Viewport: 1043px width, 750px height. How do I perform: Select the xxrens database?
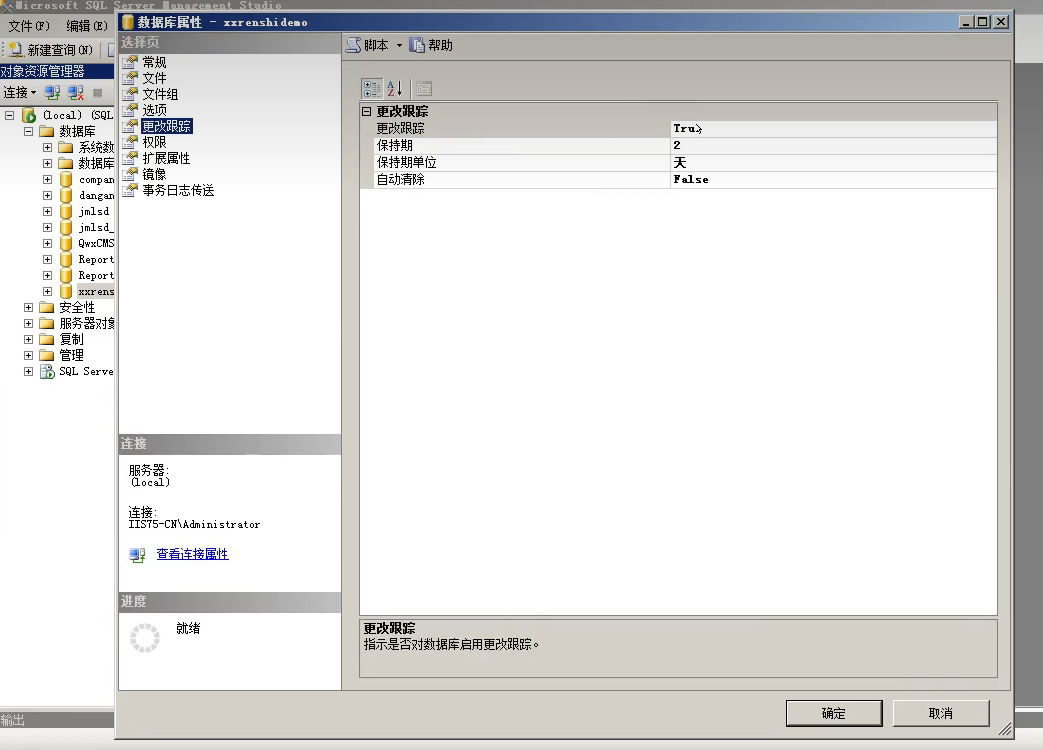(x=96, y=291)
